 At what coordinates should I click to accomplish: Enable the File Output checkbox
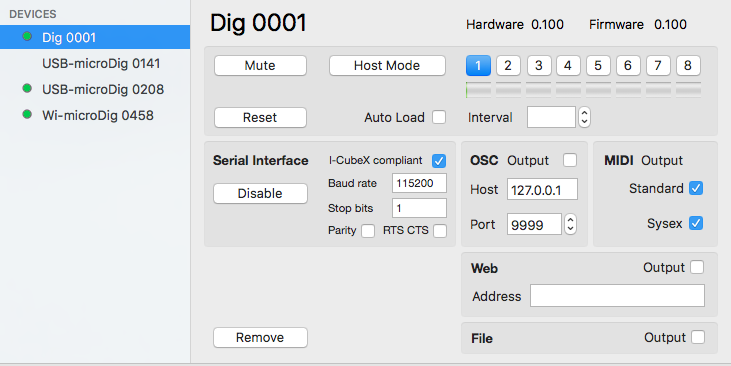697,337
